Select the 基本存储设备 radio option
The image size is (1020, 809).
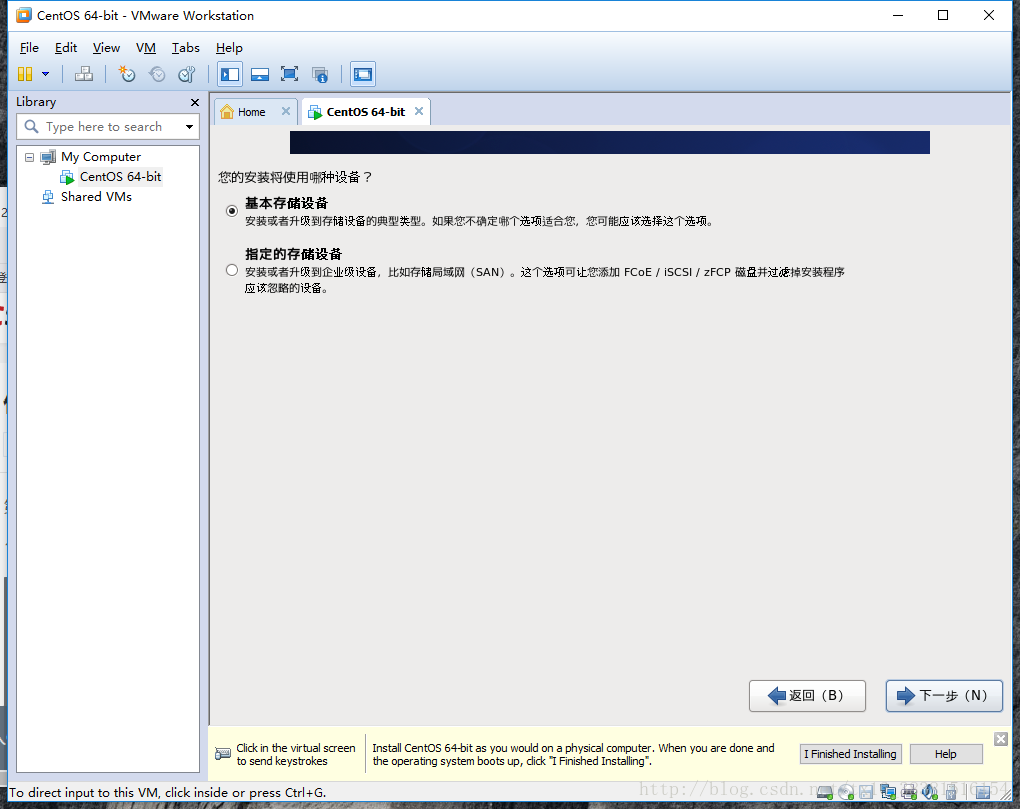tap(232, 211)
